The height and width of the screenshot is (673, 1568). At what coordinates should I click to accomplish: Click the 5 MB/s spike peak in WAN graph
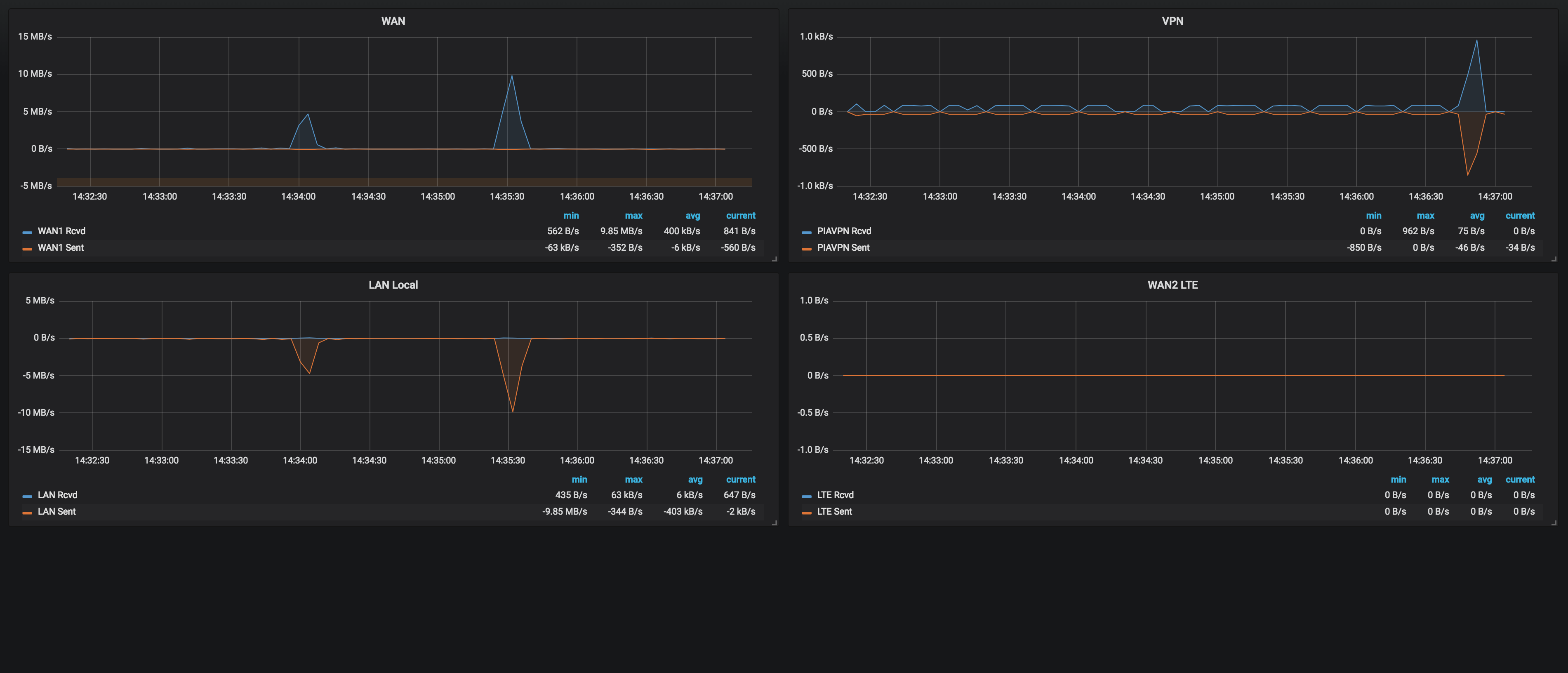point(308,114)
